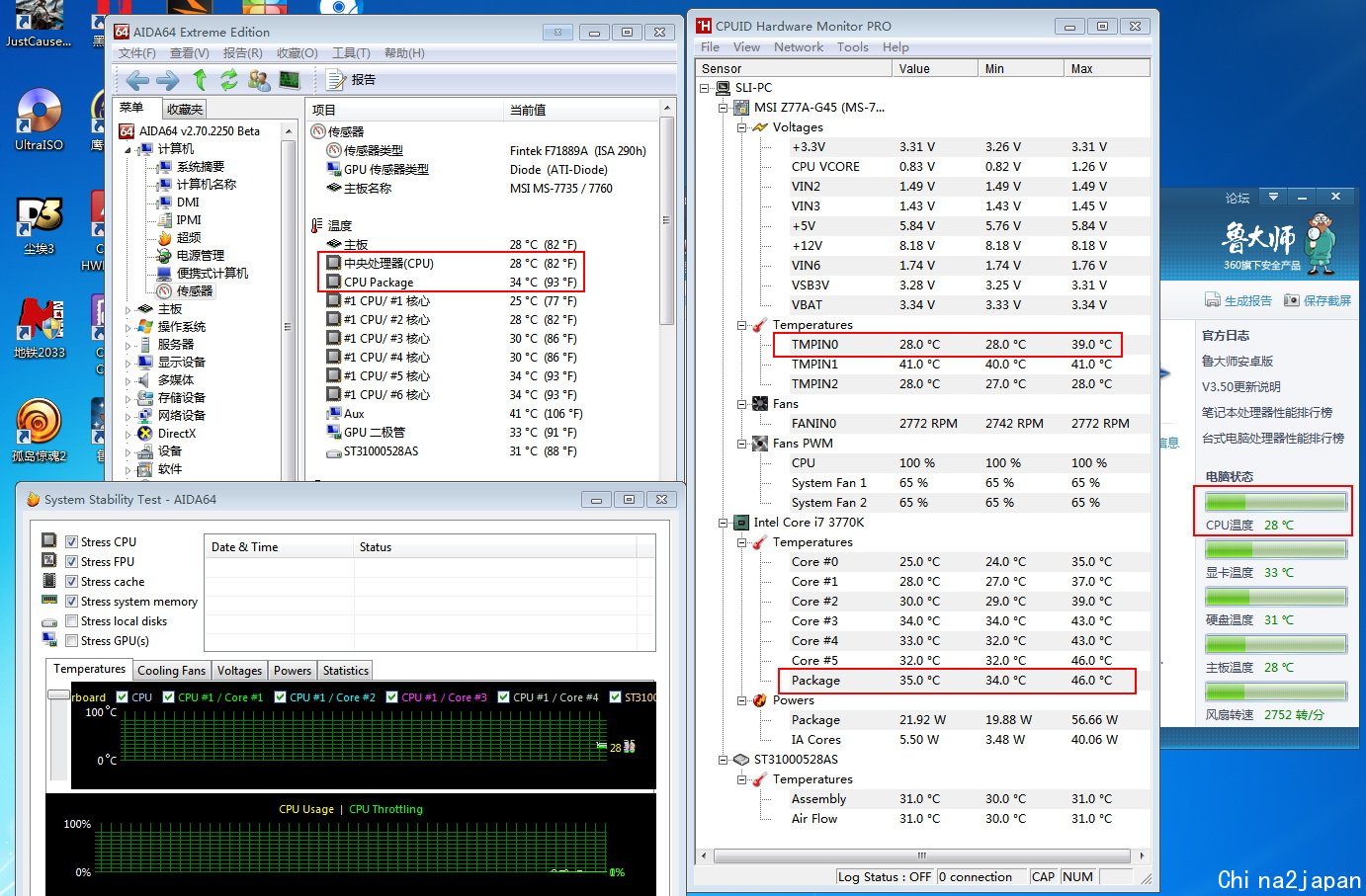Click the 显卡温度 progress bar
Screen dimensions: 1366x896
pyautogui.click(x=1275, y=549)
